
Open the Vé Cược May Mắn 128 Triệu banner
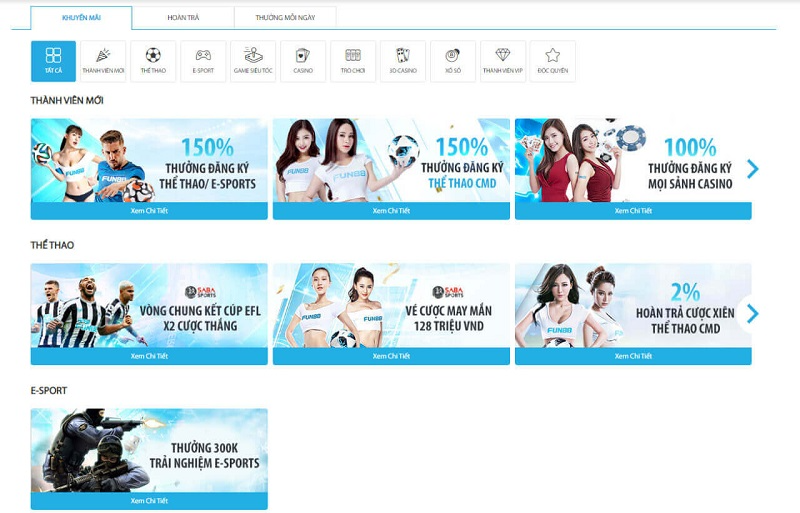point(391,306)
